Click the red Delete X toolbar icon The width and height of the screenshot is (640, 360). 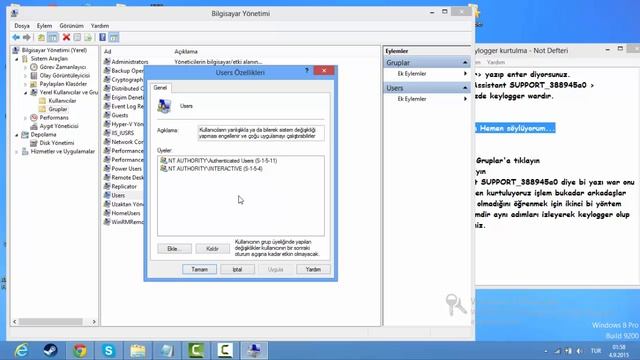(x=66, y=38)
